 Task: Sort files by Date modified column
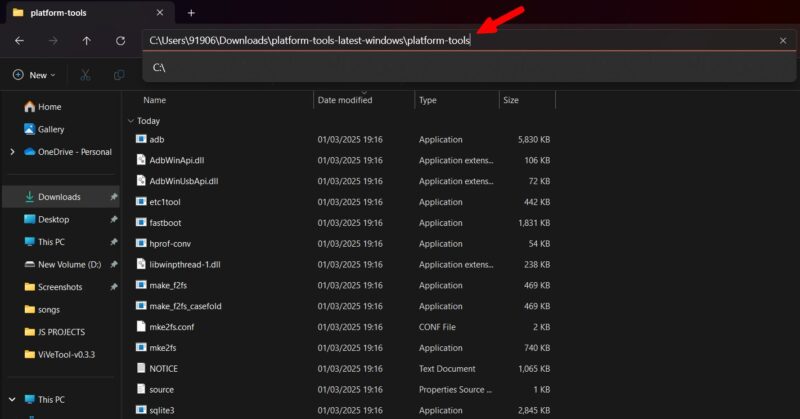345,100
